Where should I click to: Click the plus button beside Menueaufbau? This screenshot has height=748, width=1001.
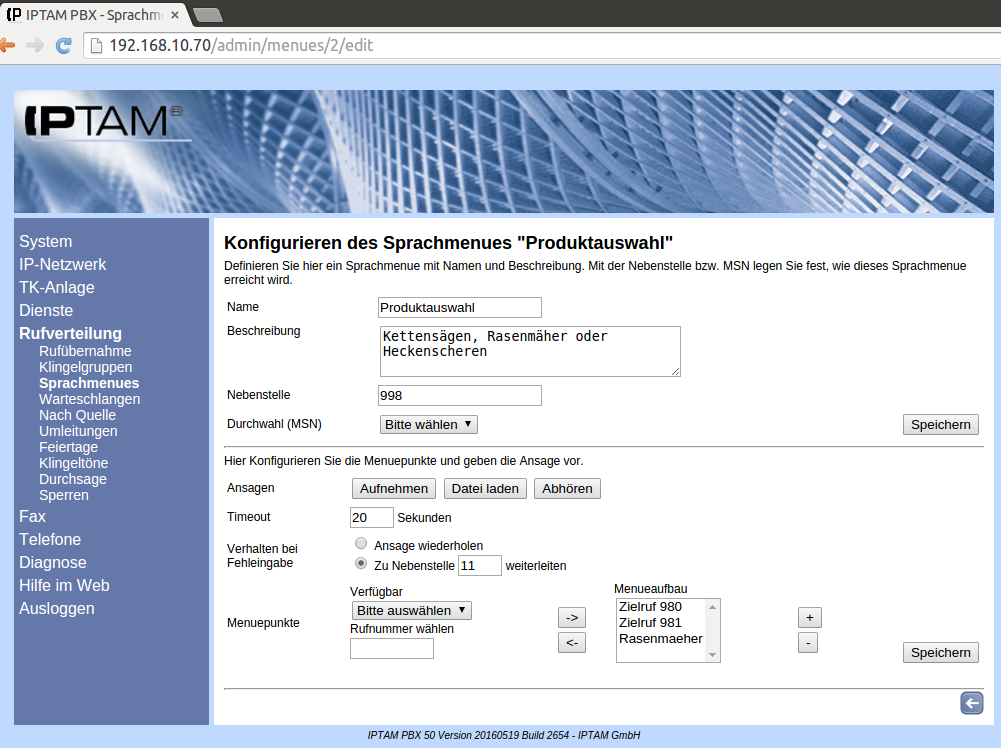point(808,617)
